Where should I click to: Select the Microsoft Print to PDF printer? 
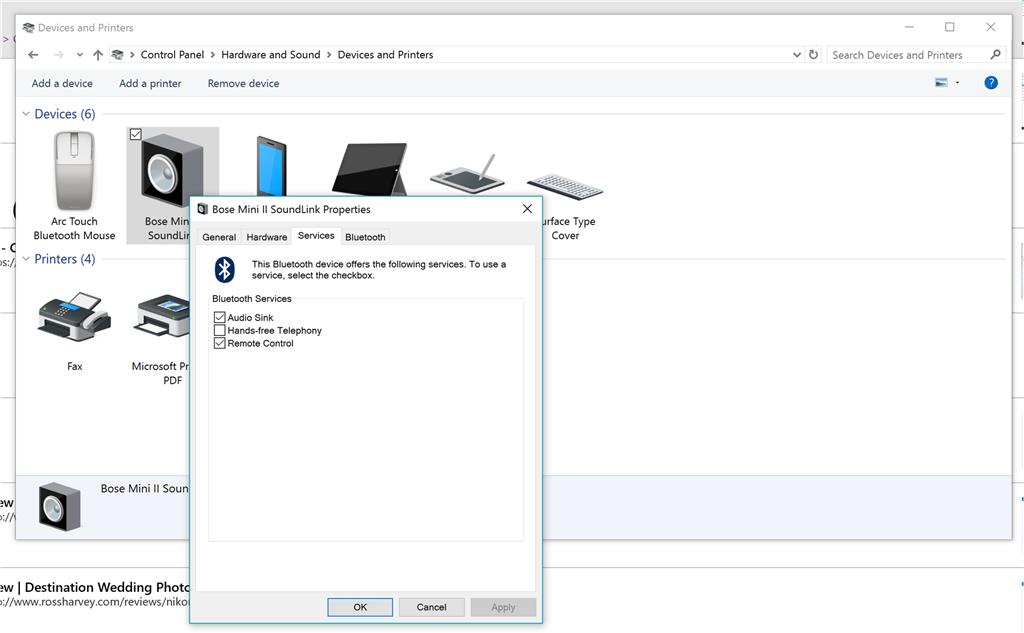pyautogui.click(x=163, y=316)
